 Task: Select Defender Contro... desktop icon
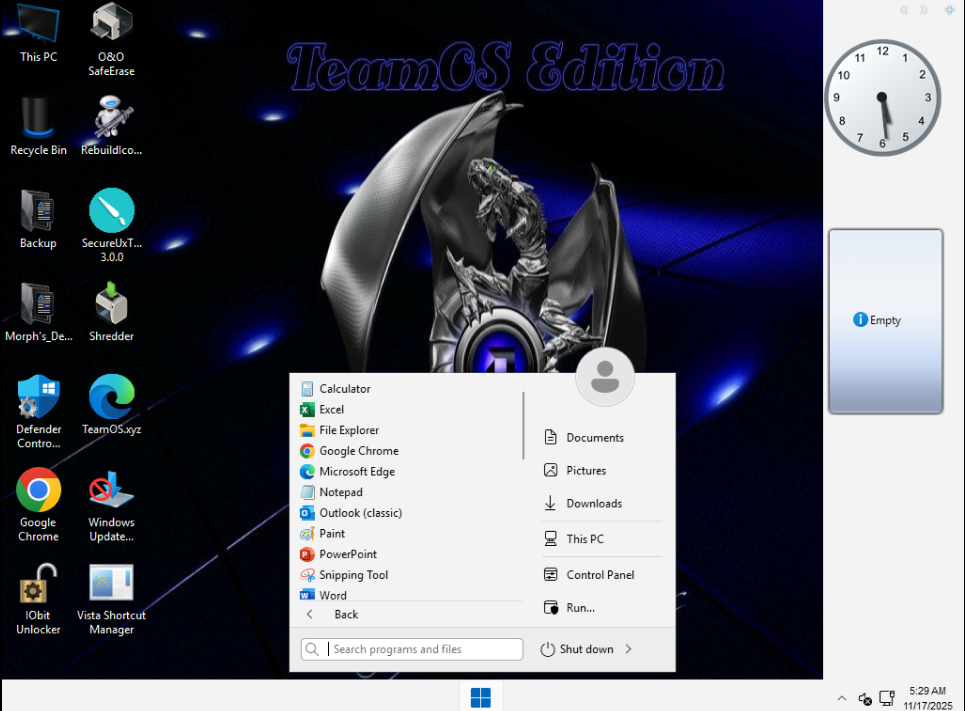pyautogui.click(x=38, y=412)
